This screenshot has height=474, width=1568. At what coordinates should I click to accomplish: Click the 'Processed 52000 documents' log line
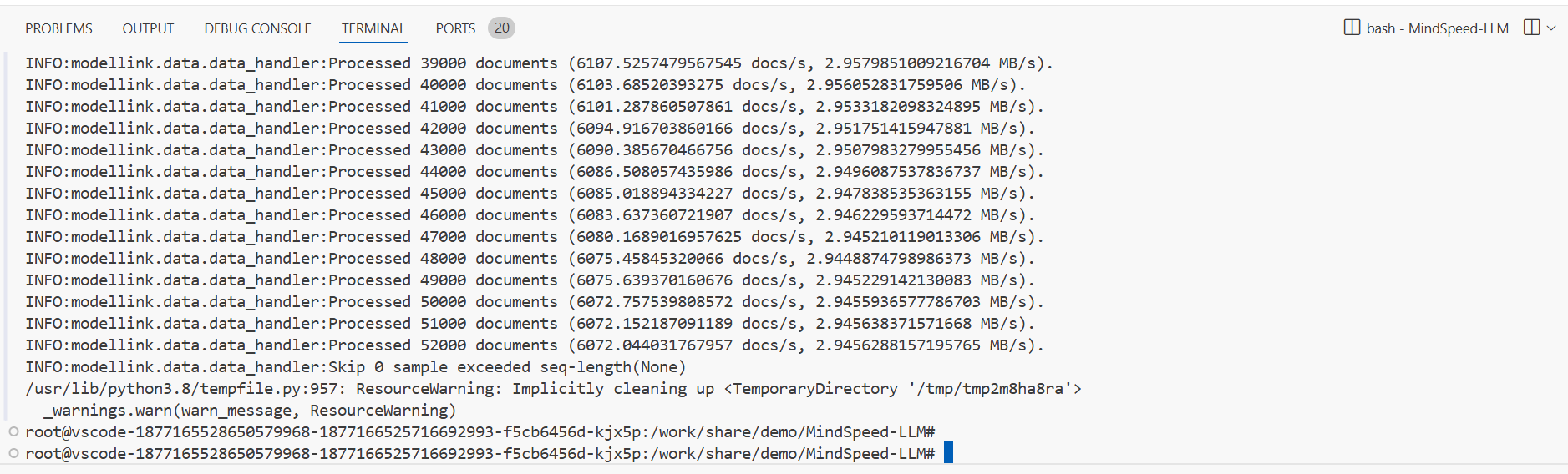click(x=535, y=345)
